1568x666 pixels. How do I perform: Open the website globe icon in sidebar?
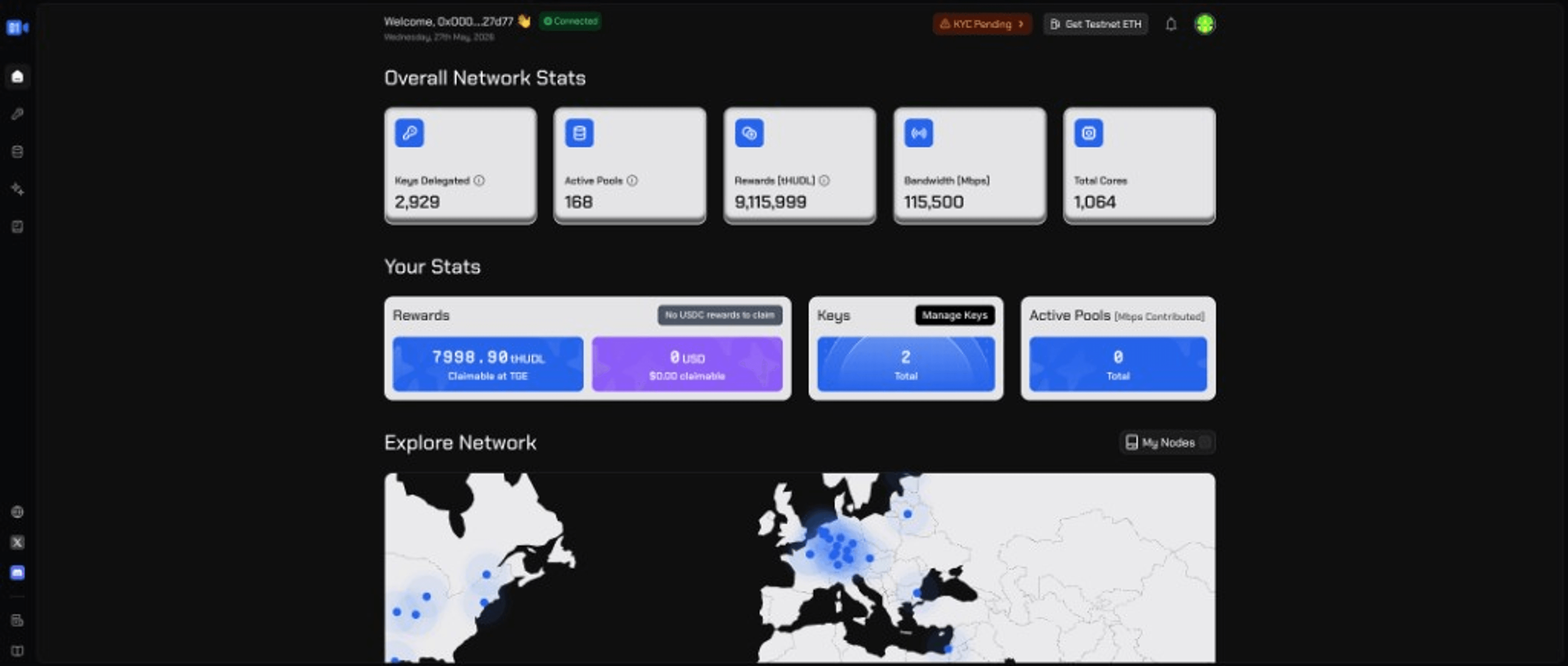pos(18,512)
